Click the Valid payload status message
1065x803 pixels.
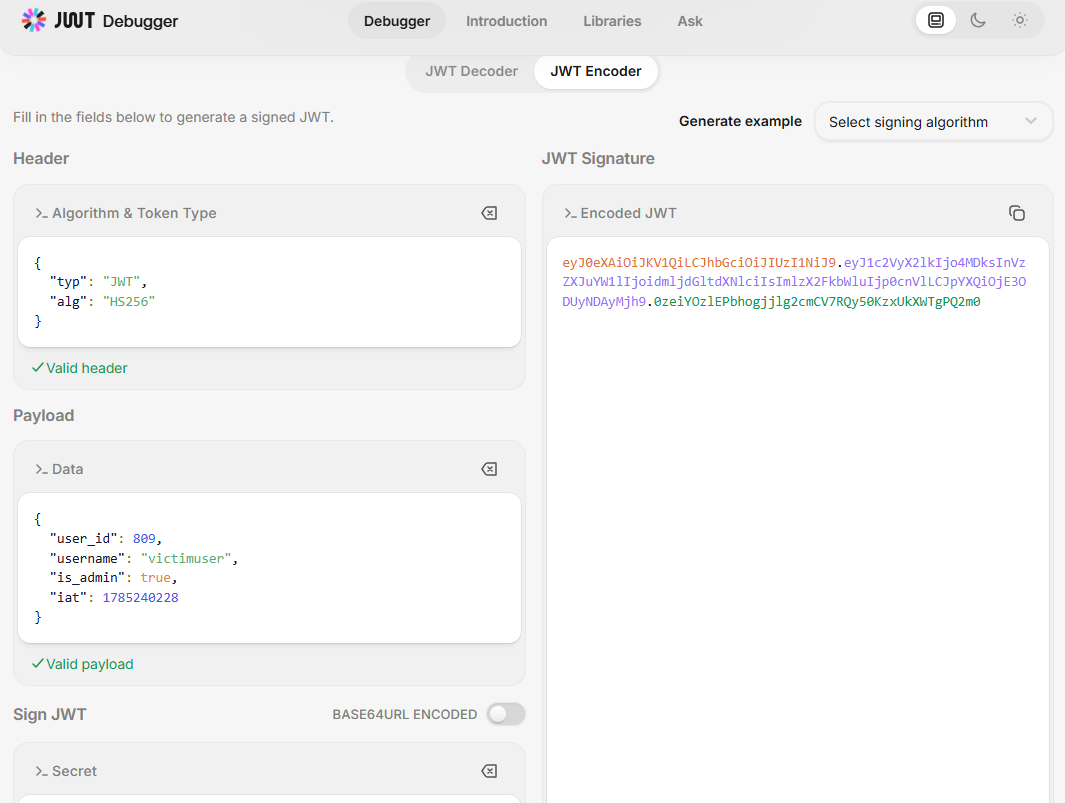(x=83, y=664)
